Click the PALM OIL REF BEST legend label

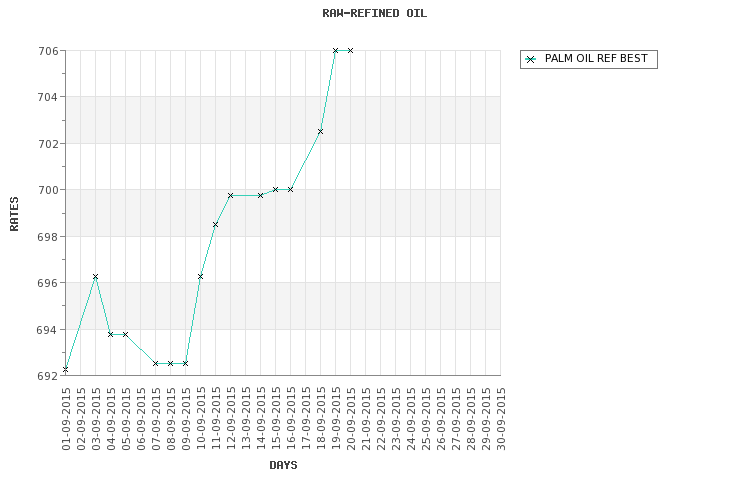(x=596, y=58)
